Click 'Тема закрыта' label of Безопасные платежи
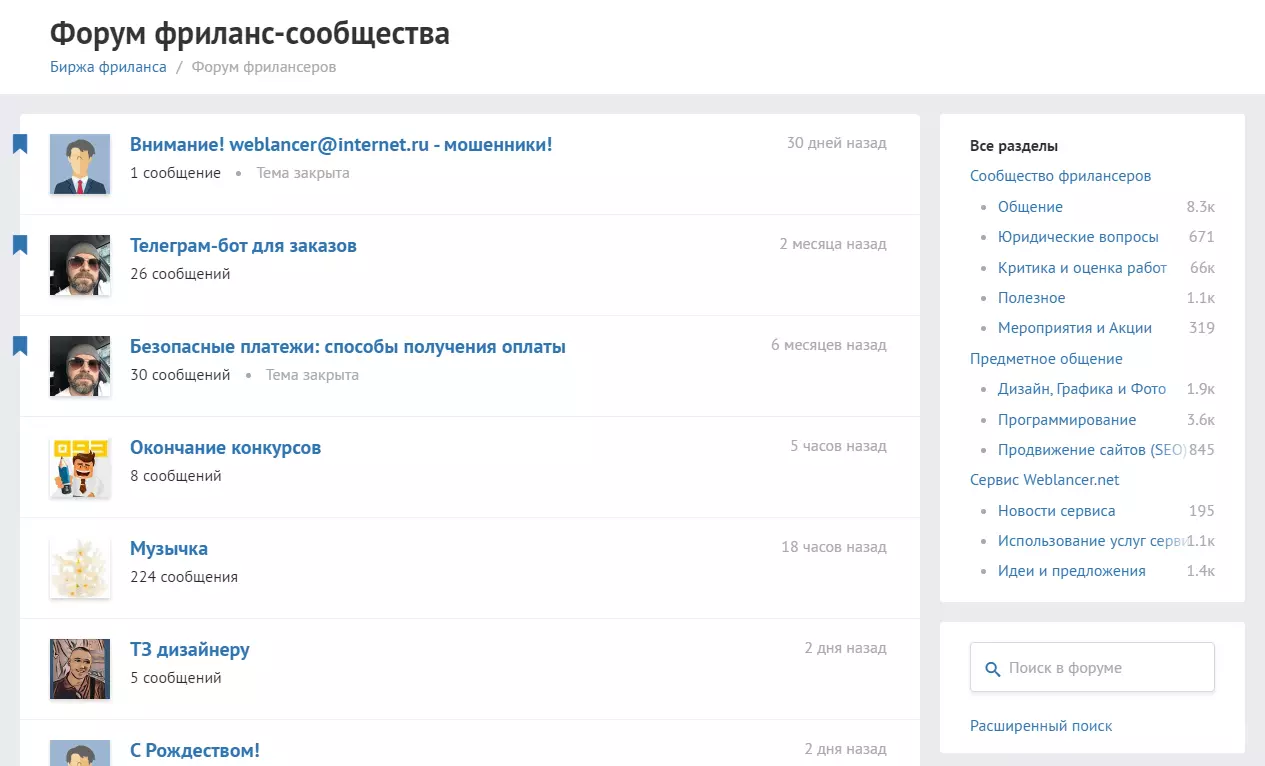This screenshot has height=766, width=1265. tap(312, 375)
